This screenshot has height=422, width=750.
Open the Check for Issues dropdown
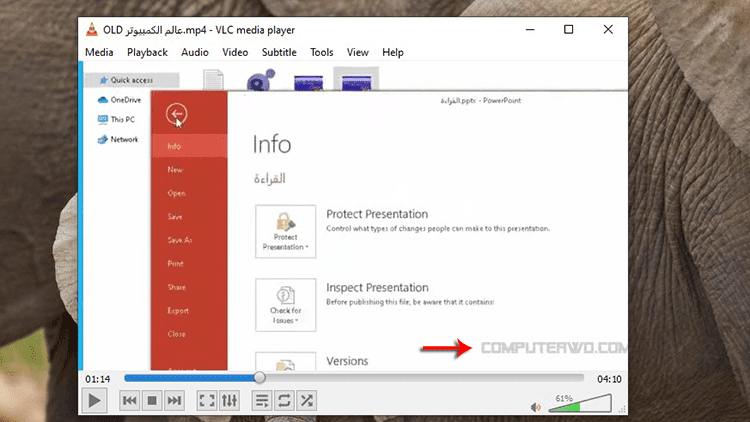coord(286,305)
